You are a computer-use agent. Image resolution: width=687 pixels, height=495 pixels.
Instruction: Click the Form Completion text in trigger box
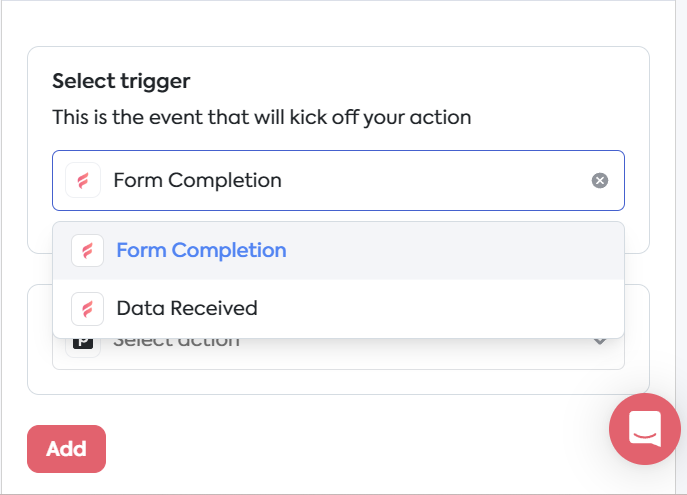tap(197, 180)
